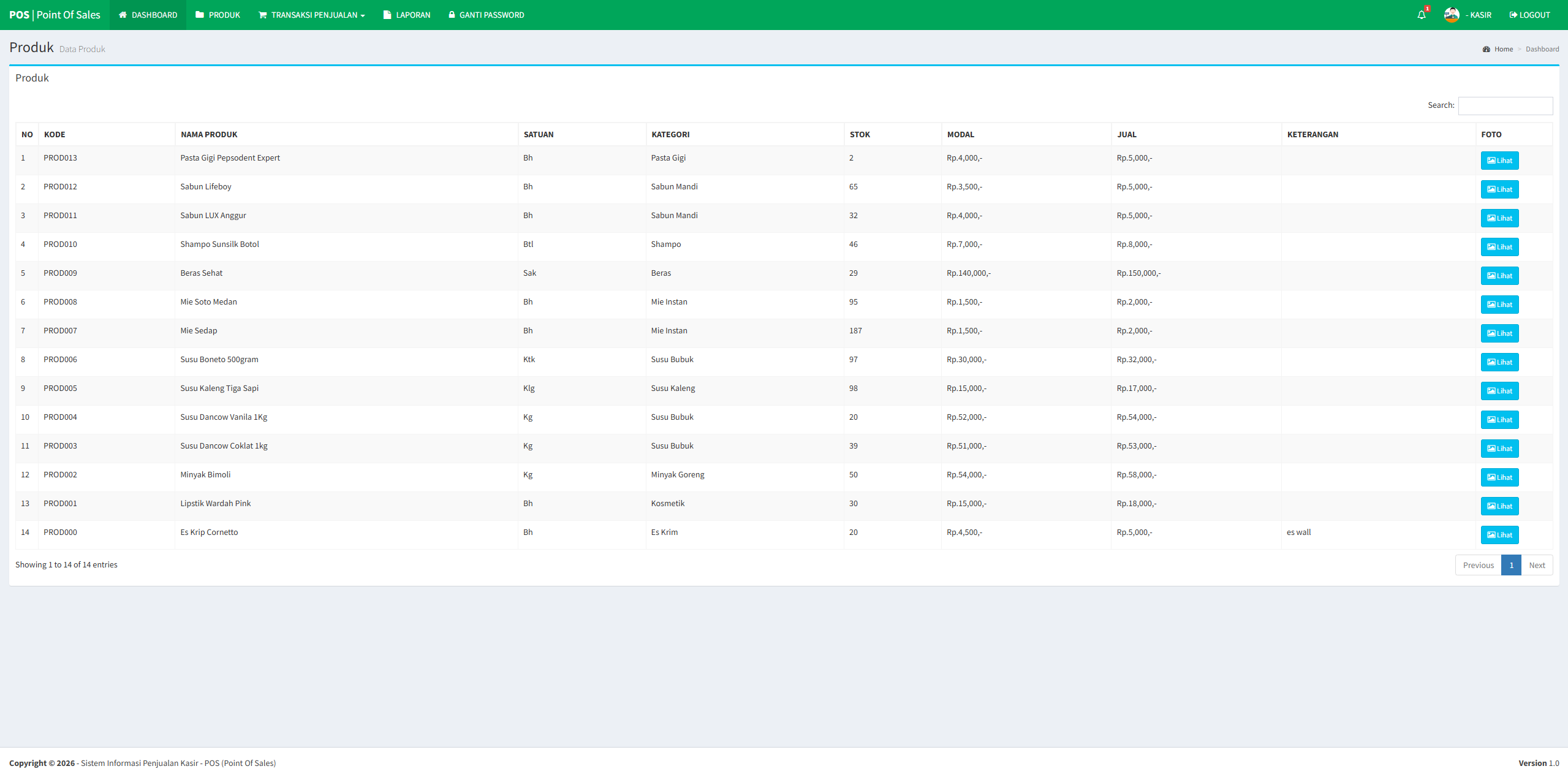Open Lihat photo for Es Krip Cornetto
Viewport: 1568px width, 777px height.
(x=1499, y=535)
